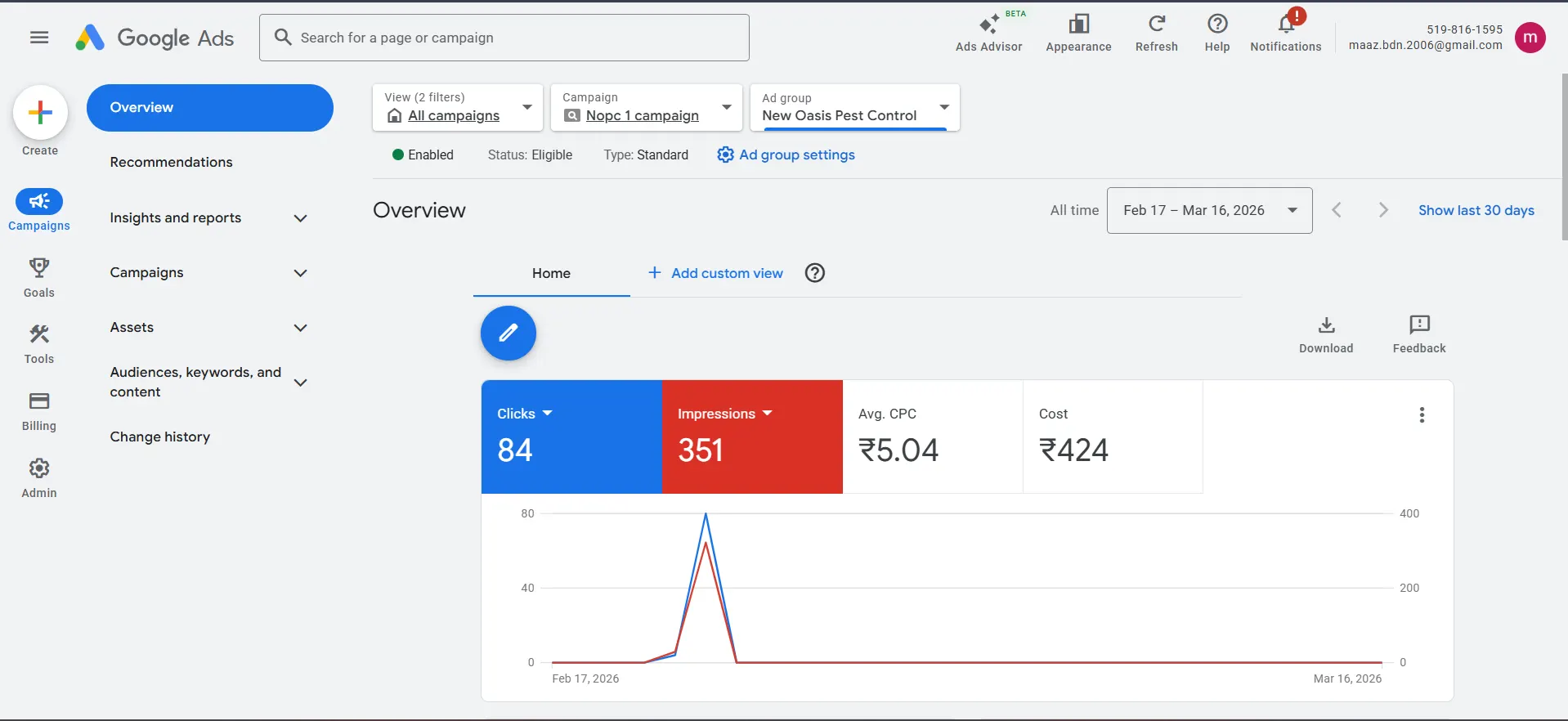The width and height of the screenshot is (1568, 721).
Task: Refresh the page data
Action: pos(1156,34)
